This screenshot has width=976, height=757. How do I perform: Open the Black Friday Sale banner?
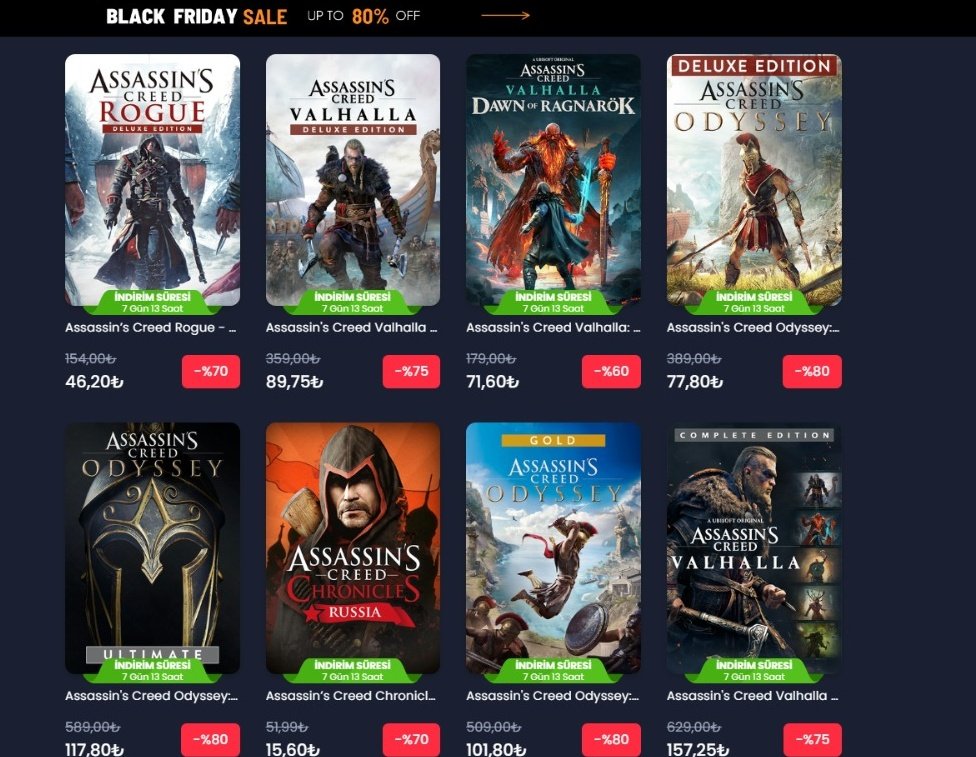(x=488, y=17)
